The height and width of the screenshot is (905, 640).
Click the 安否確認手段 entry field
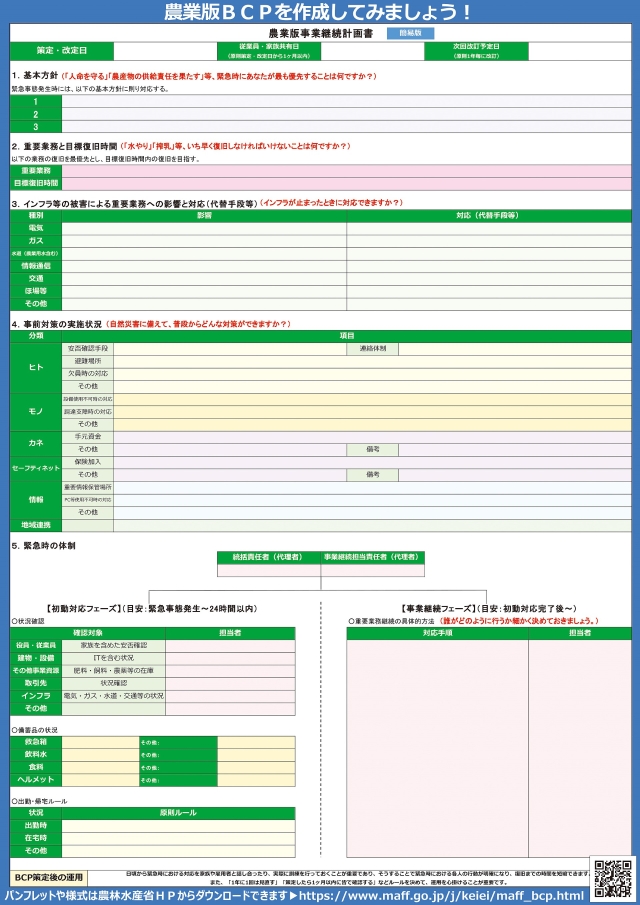point(230,349)
